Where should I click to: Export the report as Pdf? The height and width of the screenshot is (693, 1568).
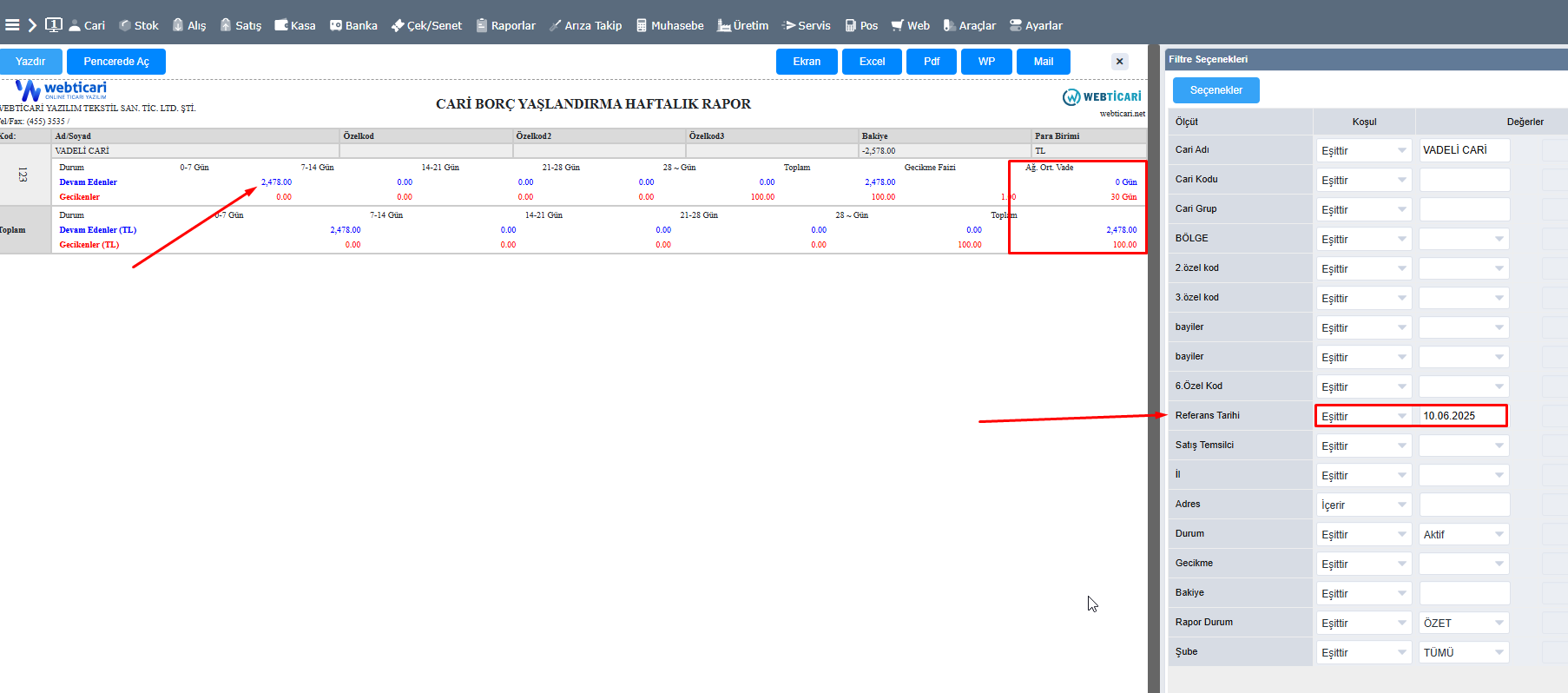click(x=932, y=62)
